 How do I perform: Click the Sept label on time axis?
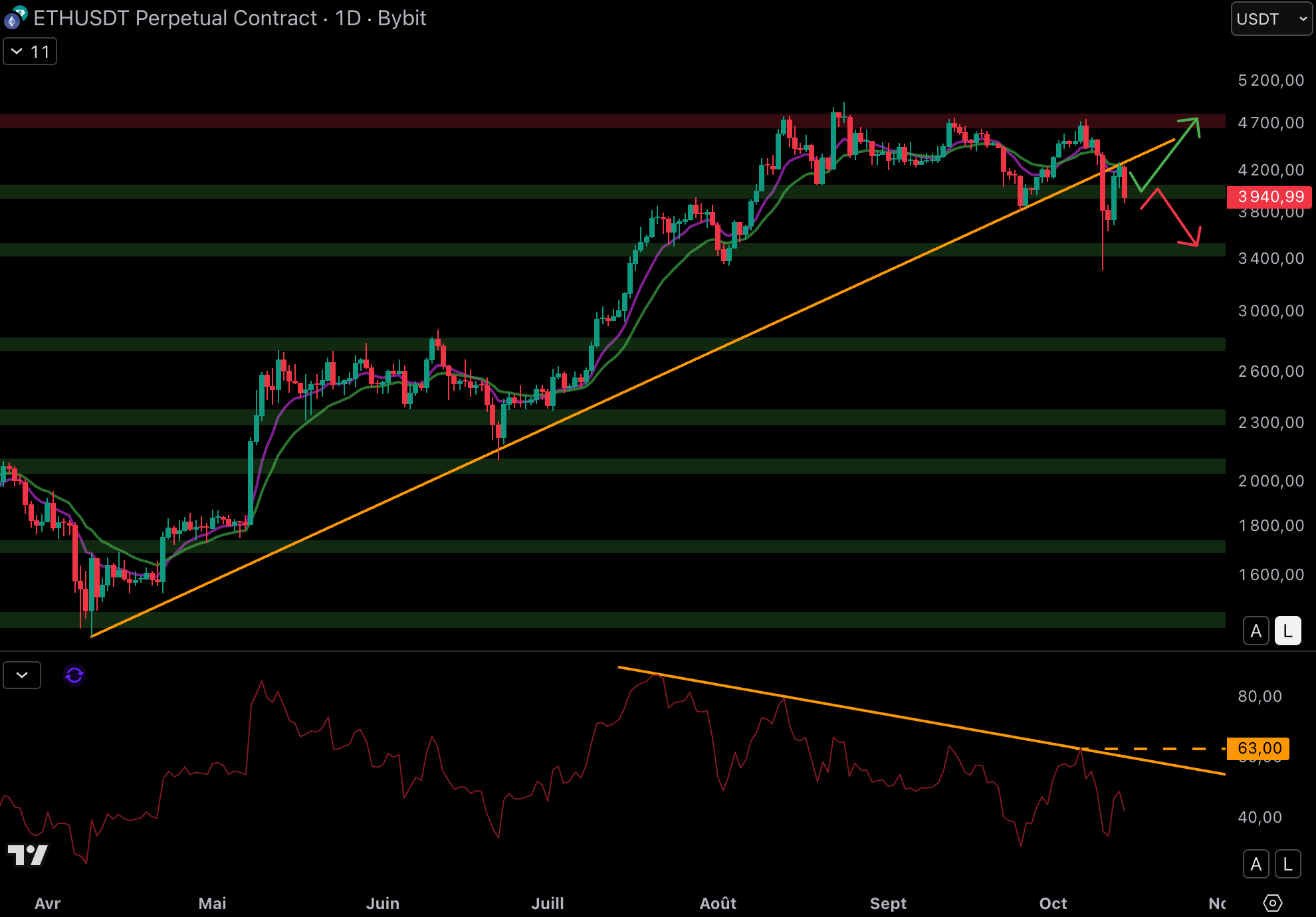click(x=888, y=903)
